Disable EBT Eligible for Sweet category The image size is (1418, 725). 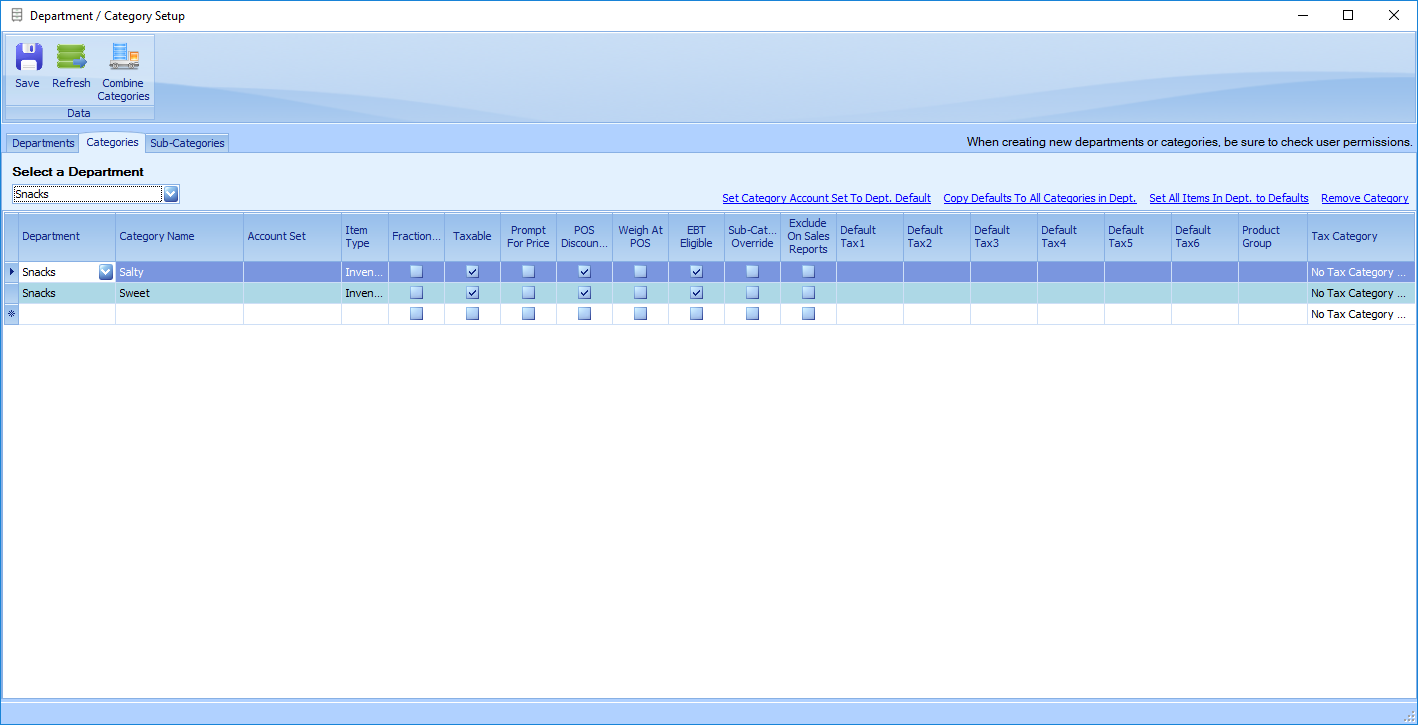click(x=696, y=293)
